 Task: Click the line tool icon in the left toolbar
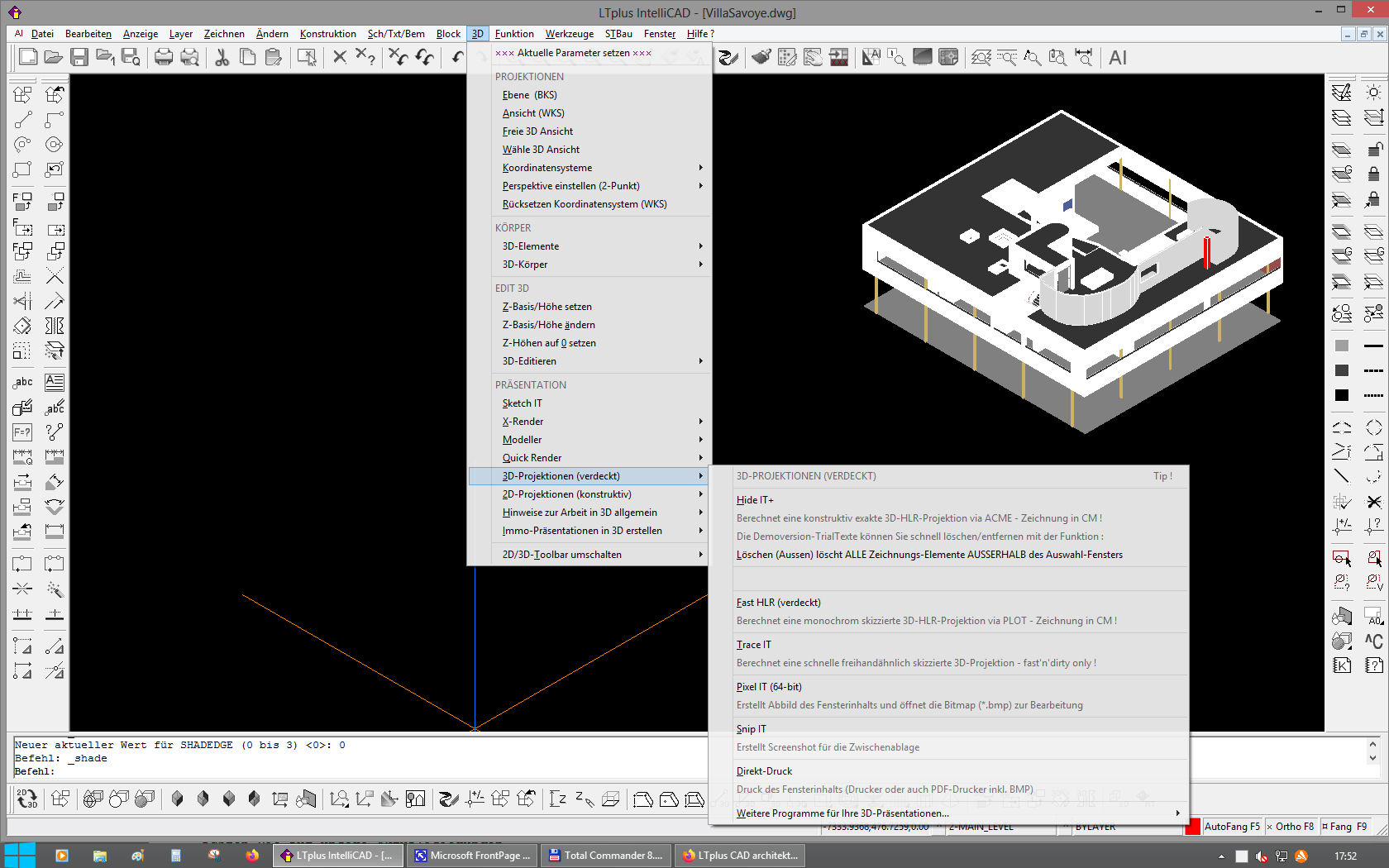tap(22, 120)
